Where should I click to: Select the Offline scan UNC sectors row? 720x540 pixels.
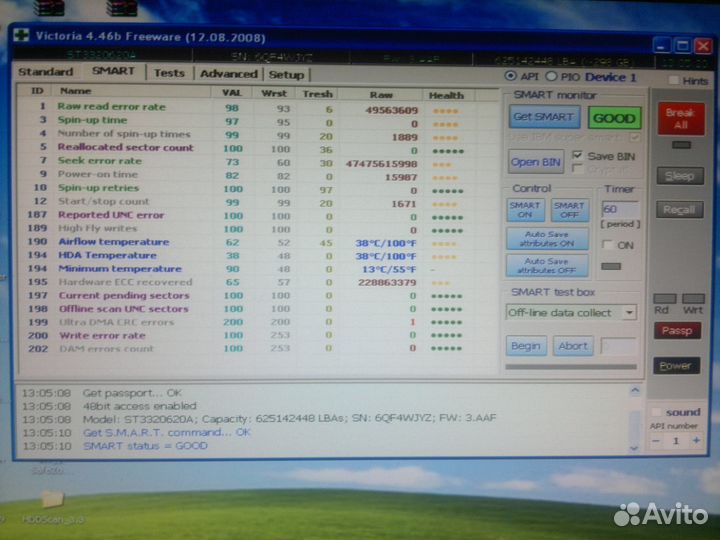257,309
